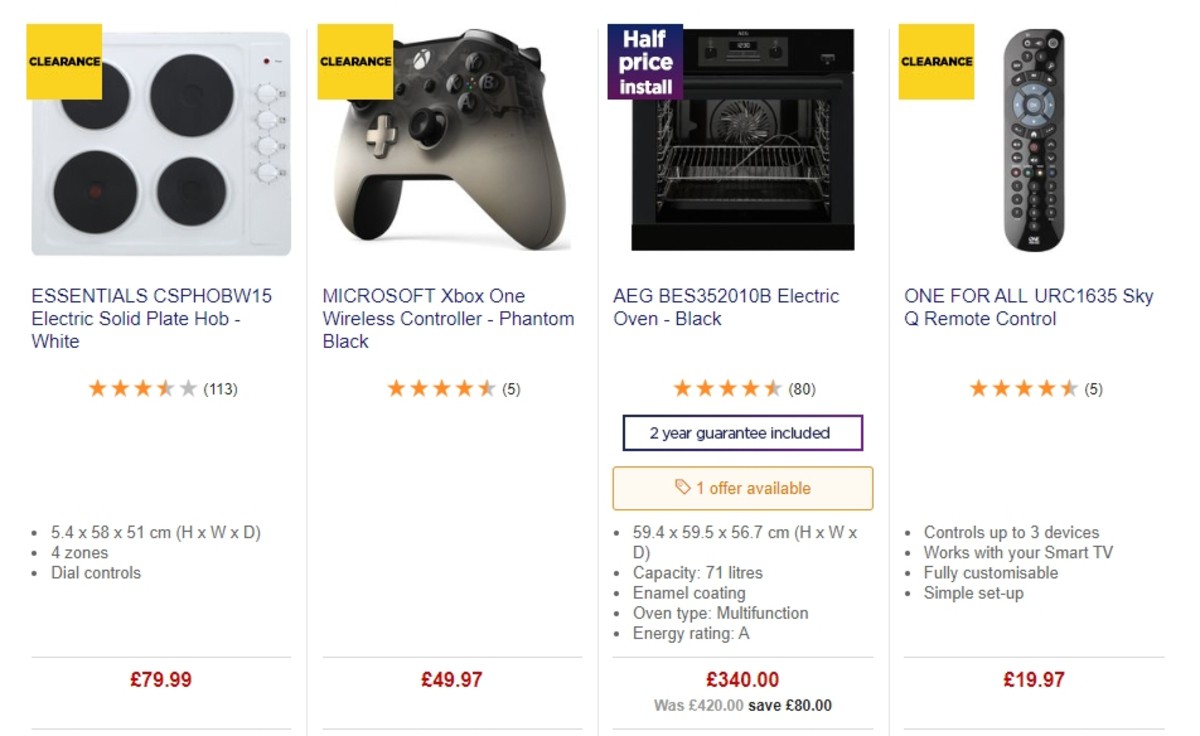The height and width of the screenshot is (736, 1200).
Task: Open the AEG BES352010B Electric Oven listing
Action: (726, 307)
